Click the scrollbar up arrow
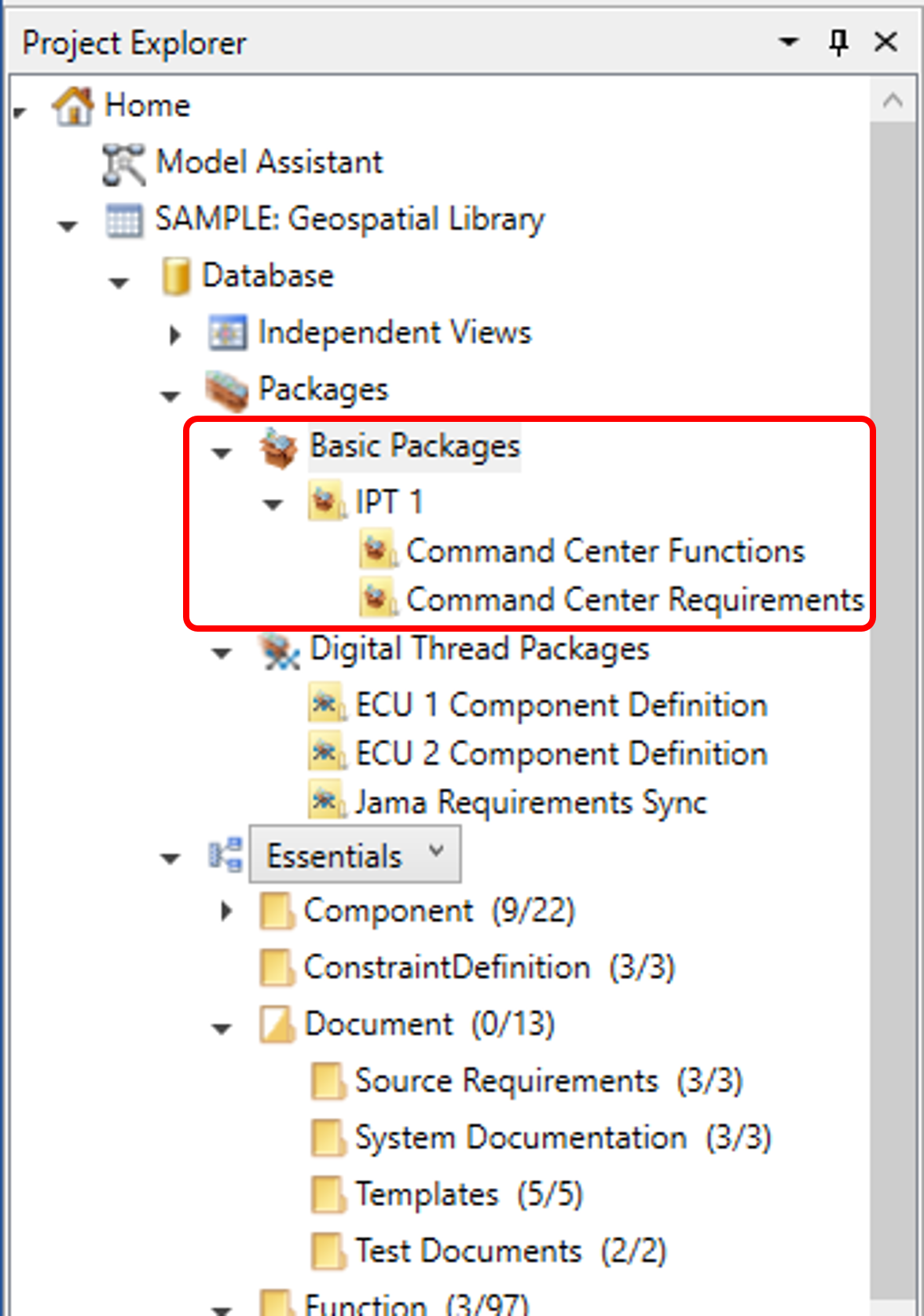Screen dimensions: 924x1316 893,100
